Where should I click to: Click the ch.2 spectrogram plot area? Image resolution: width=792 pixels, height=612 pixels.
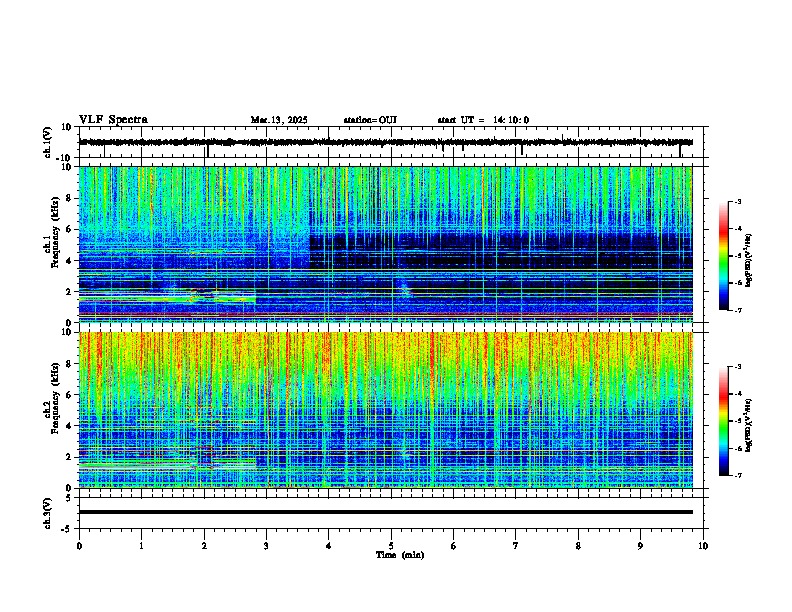coord(385,410)
